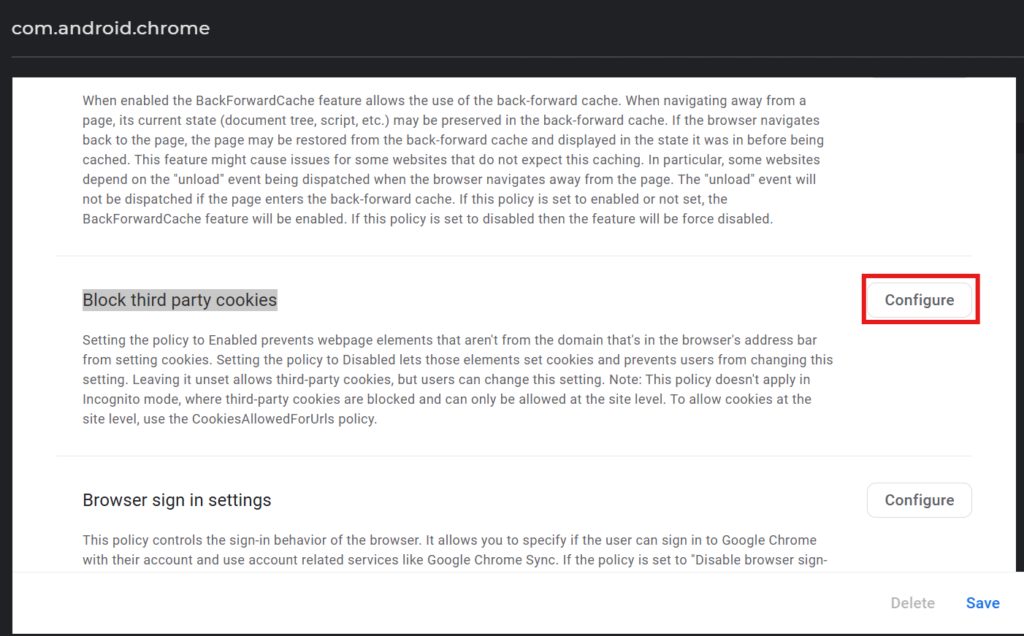Click the Browser sign in settings heading
Image resolution: width=1024 pixels, height=636 pixels.
click(176, 500)
